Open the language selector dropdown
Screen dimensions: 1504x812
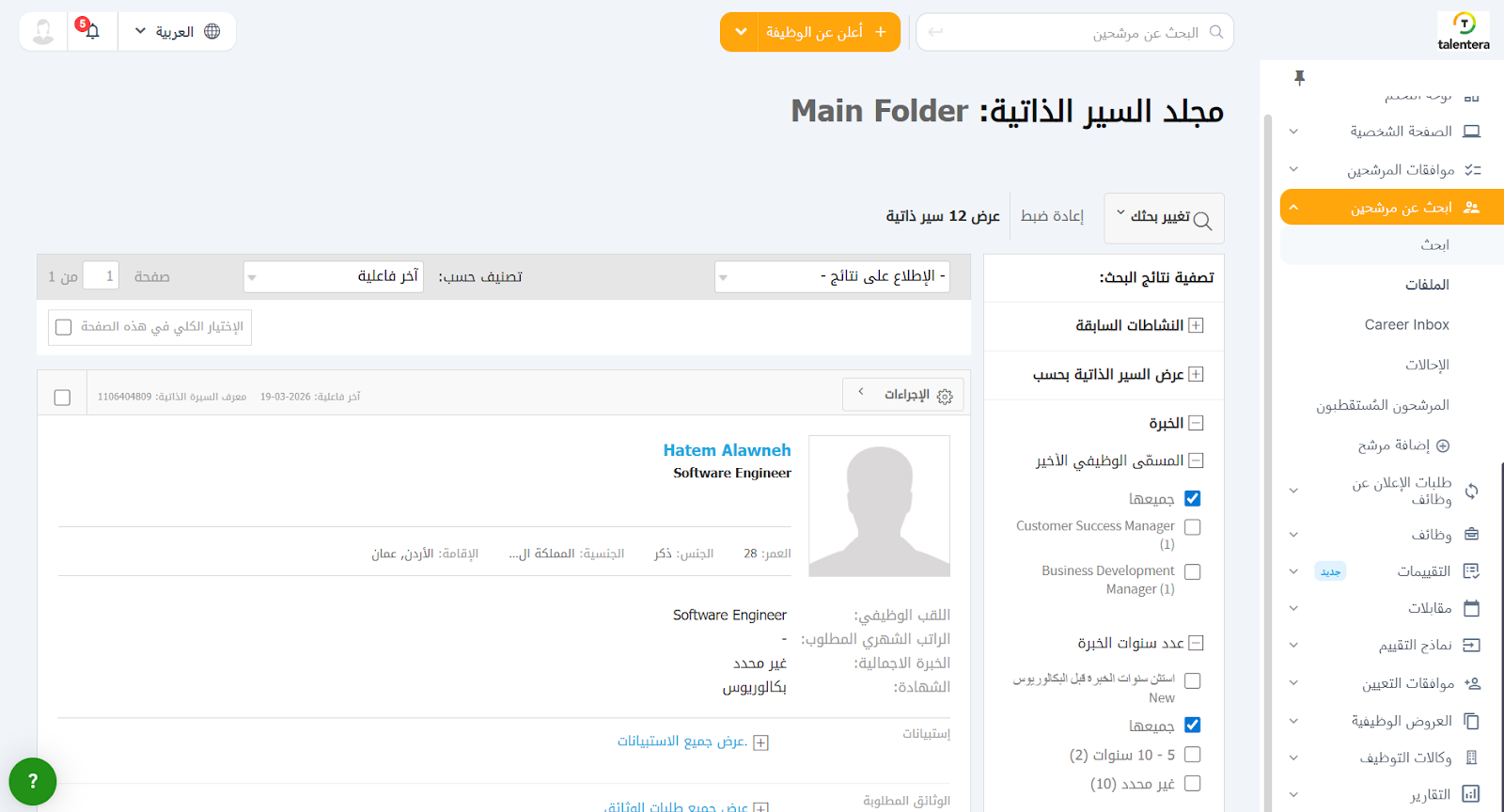[177, 32]
